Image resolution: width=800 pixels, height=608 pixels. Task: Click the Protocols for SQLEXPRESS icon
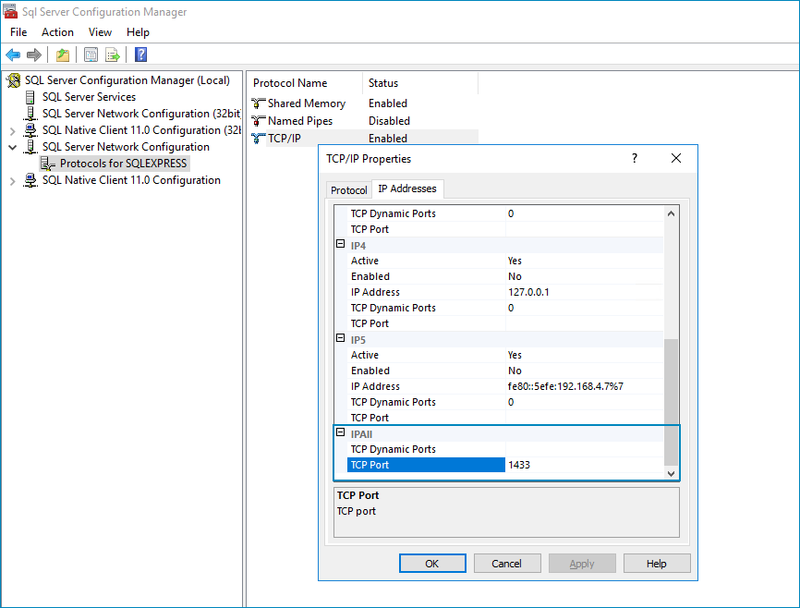(47, 164)
